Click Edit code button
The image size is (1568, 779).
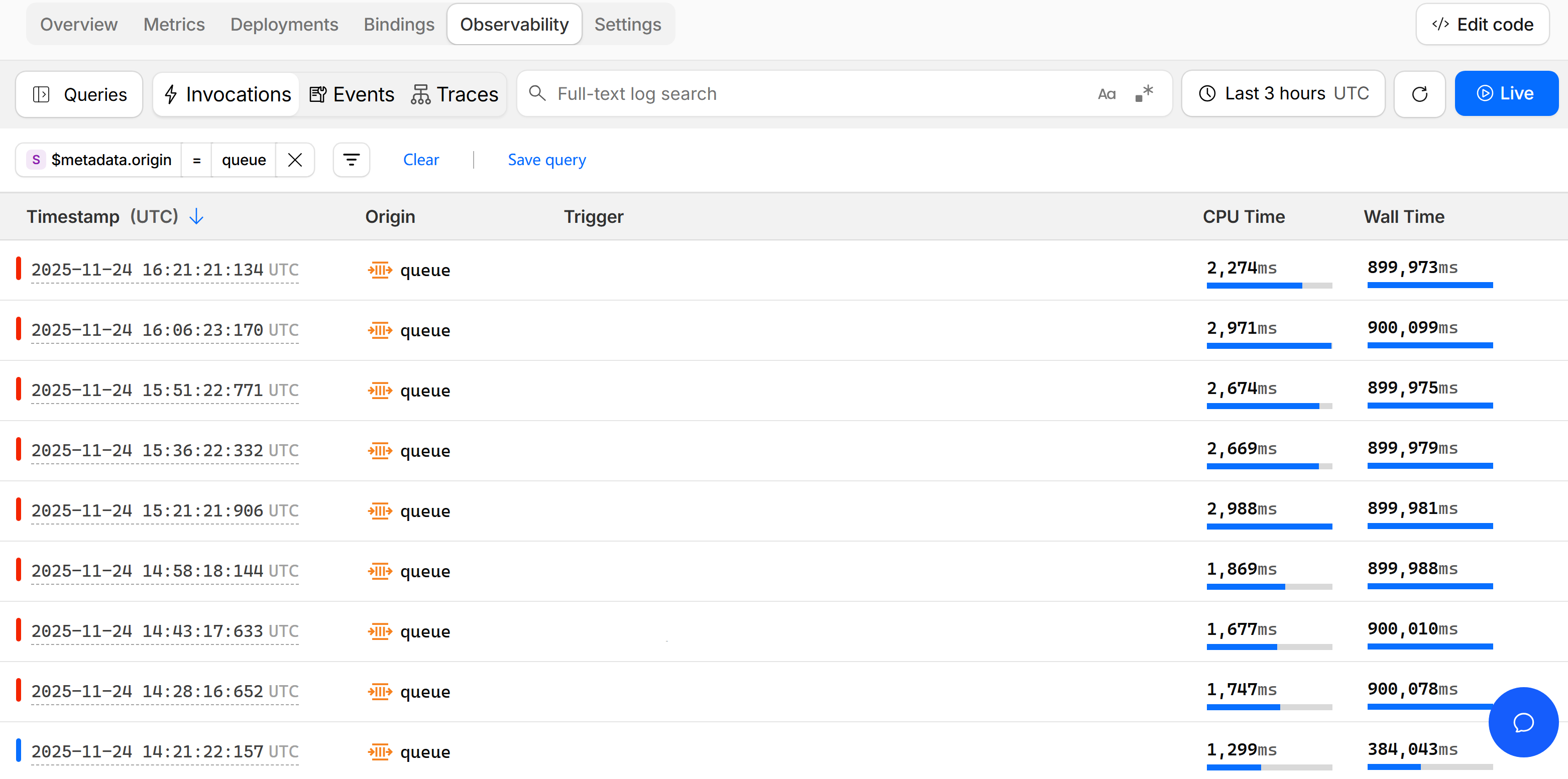point(1482,24)
